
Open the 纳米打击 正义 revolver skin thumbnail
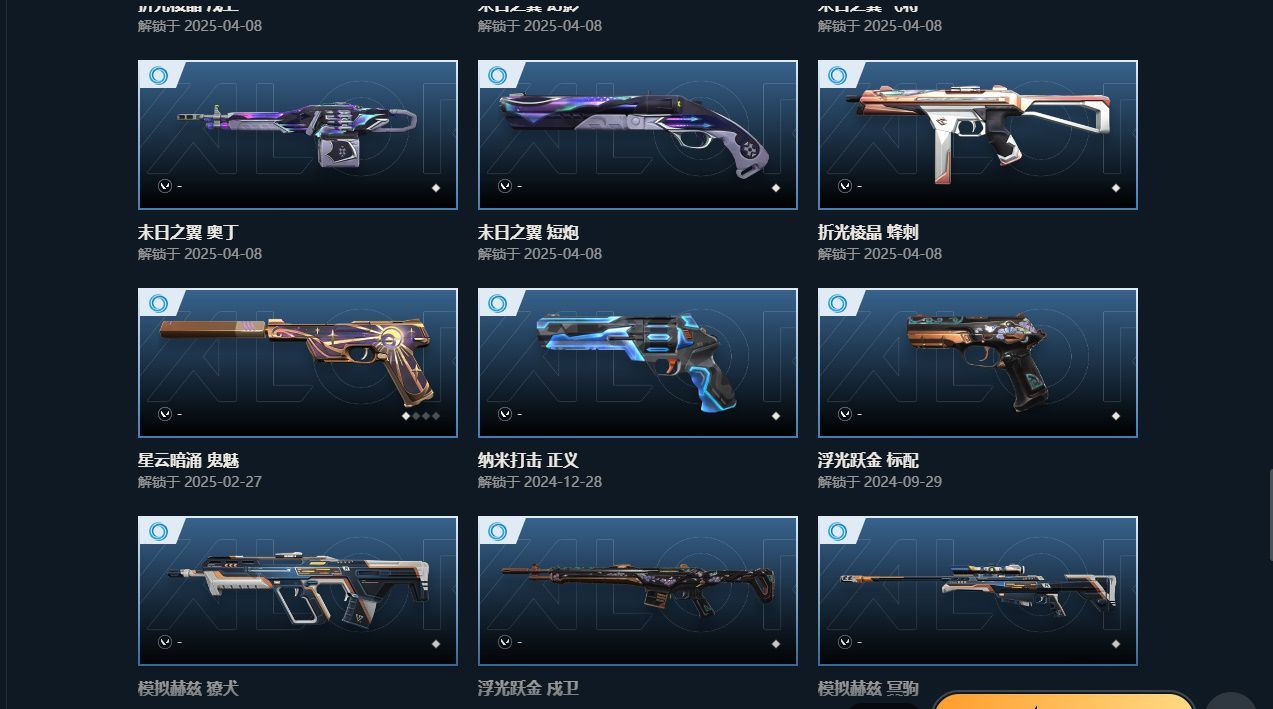point(638,363)
